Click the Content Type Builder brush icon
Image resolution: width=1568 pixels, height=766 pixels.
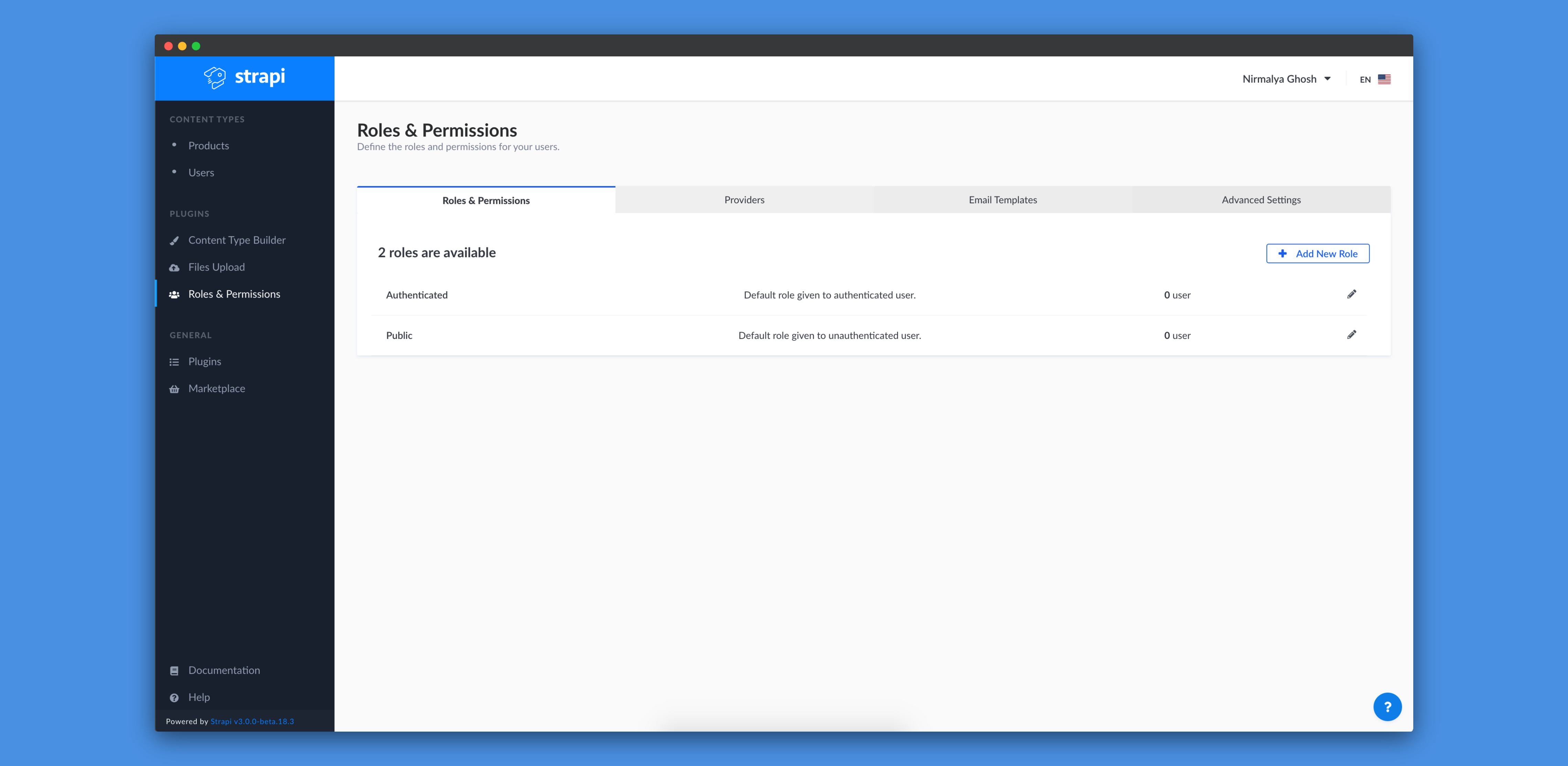(174, 240)
